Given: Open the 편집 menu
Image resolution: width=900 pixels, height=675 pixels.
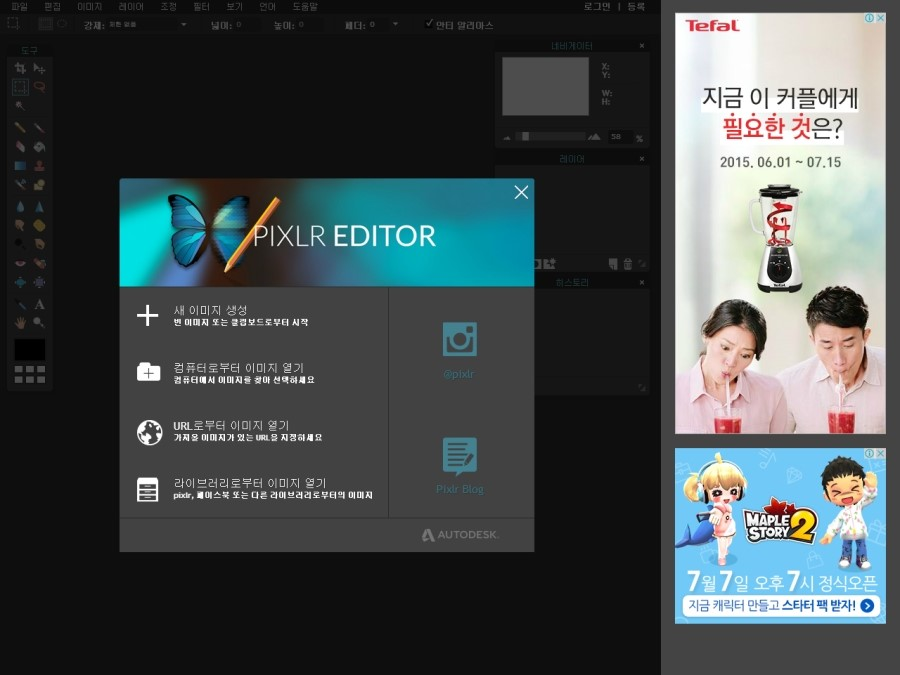Looking at the screenshot, I should tap(52, 7).
